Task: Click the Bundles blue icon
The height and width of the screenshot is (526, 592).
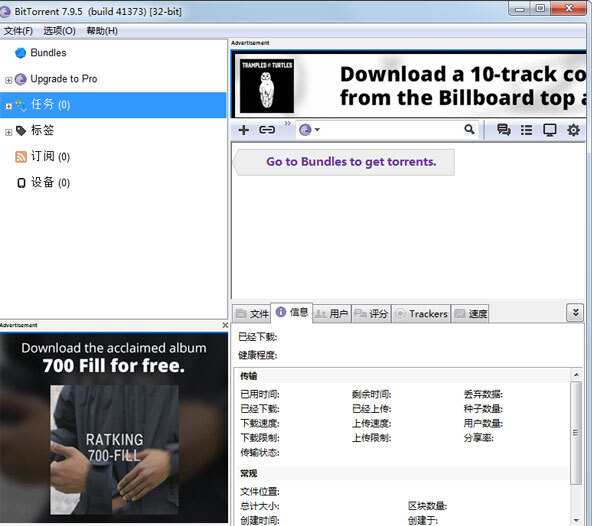Action: pyautogui.click(x=21, y=53)
